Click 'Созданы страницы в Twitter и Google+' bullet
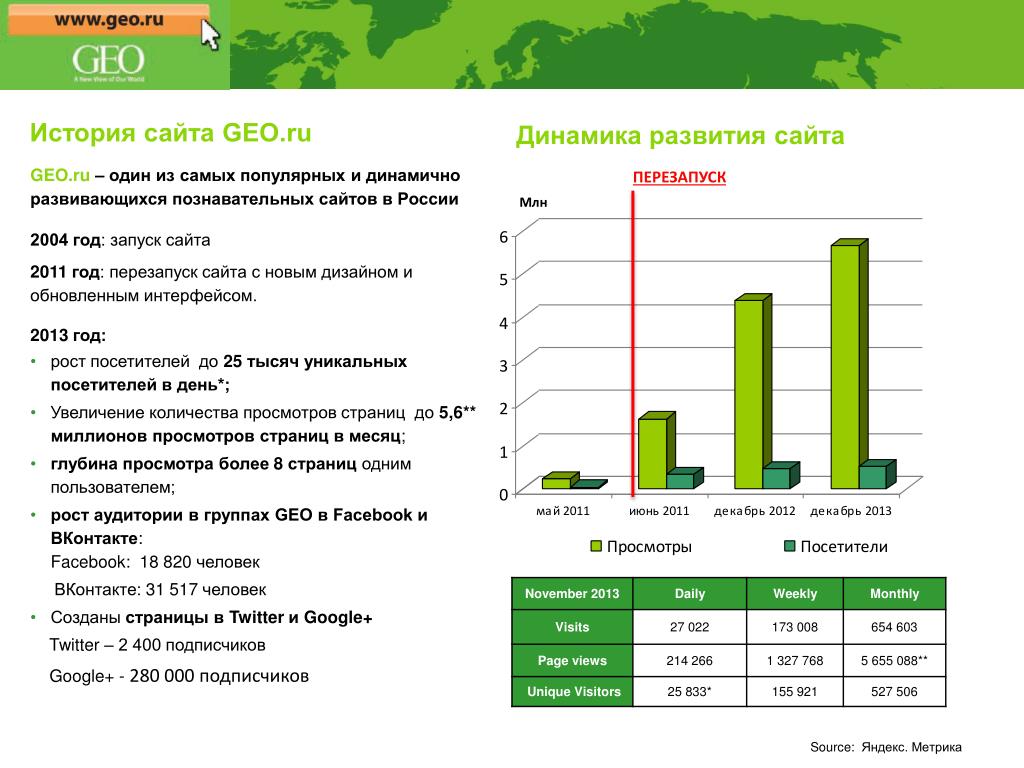This screenshot has width=1024, height=768. (211, 618)
